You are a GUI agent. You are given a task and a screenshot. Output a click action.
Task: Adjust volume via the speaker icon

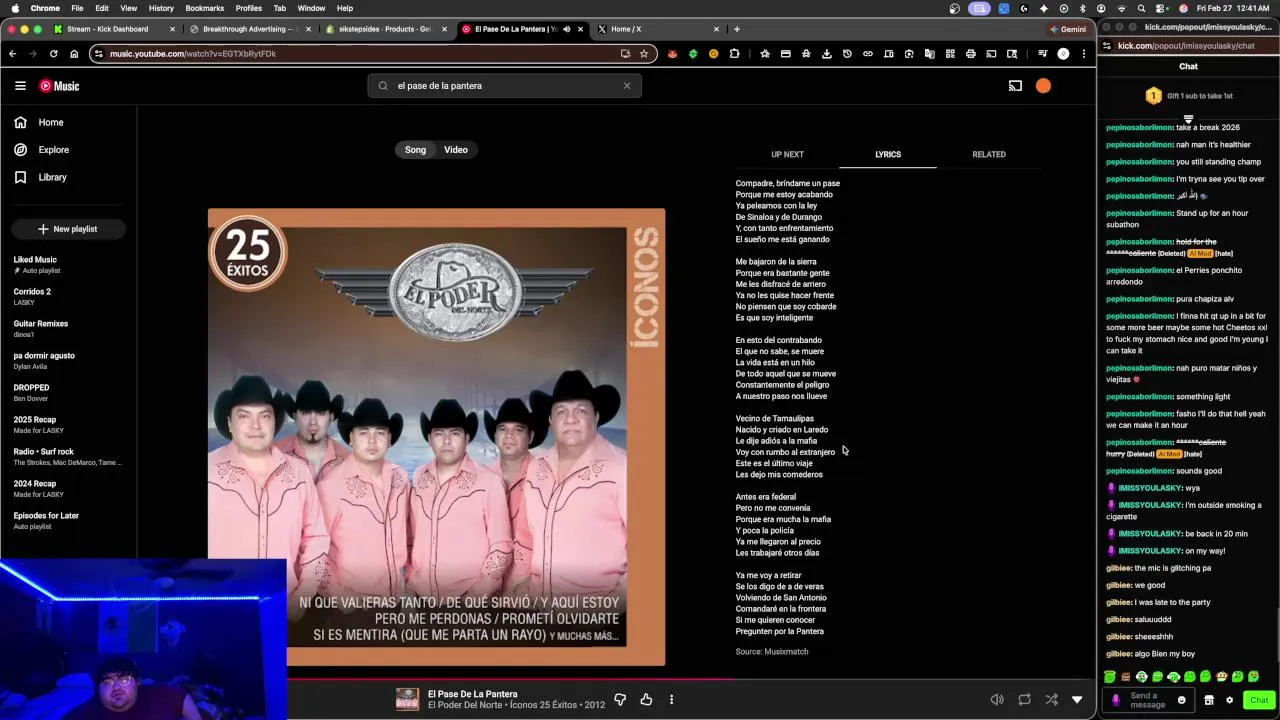[x=997, y=700]
